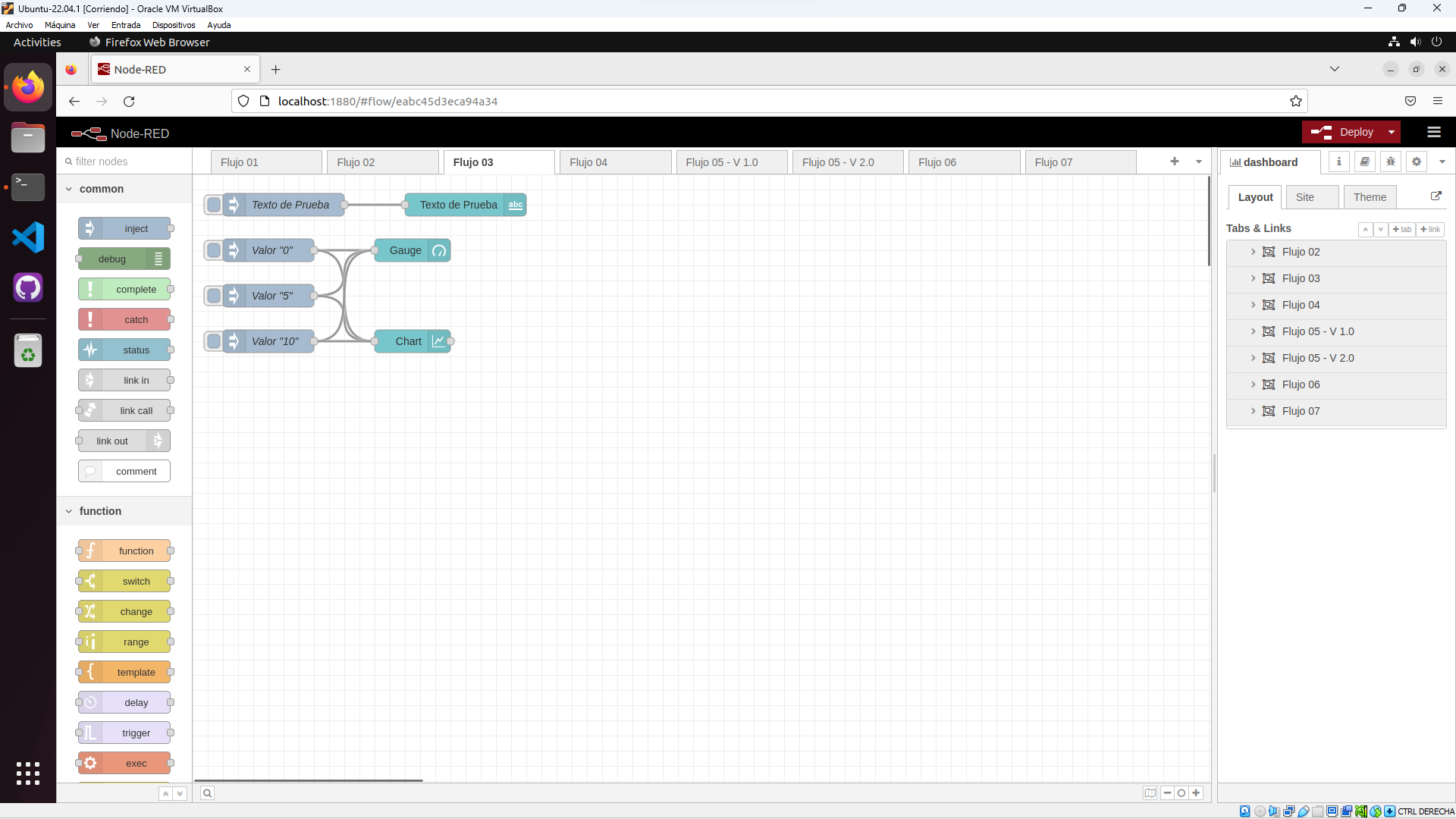Click the debug messages bug icon in sidebar
Screen dimensions: 1456x819
(x=1390, y=162)
